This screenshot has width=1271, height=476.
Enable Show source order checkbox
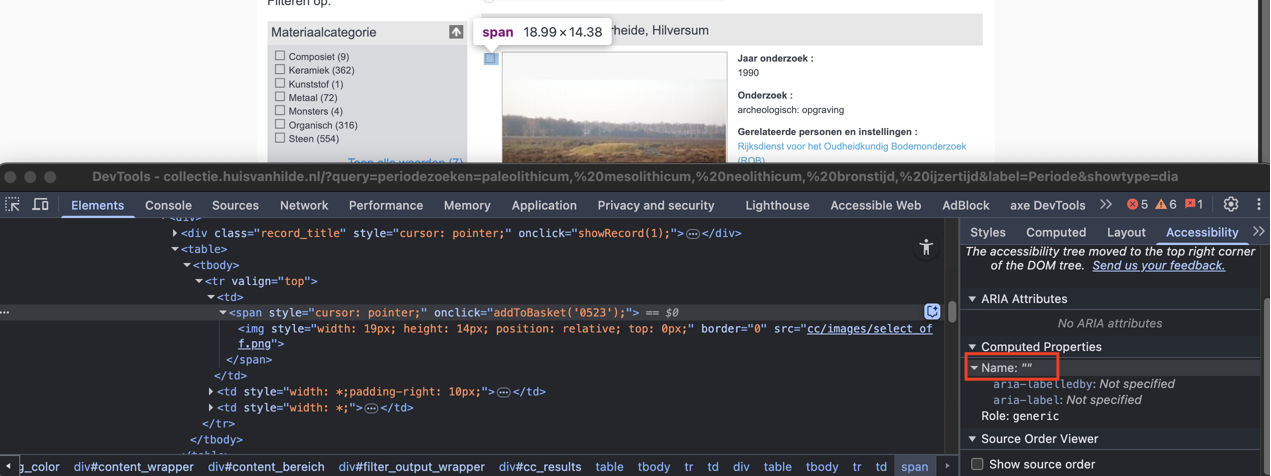coord(977,464)
